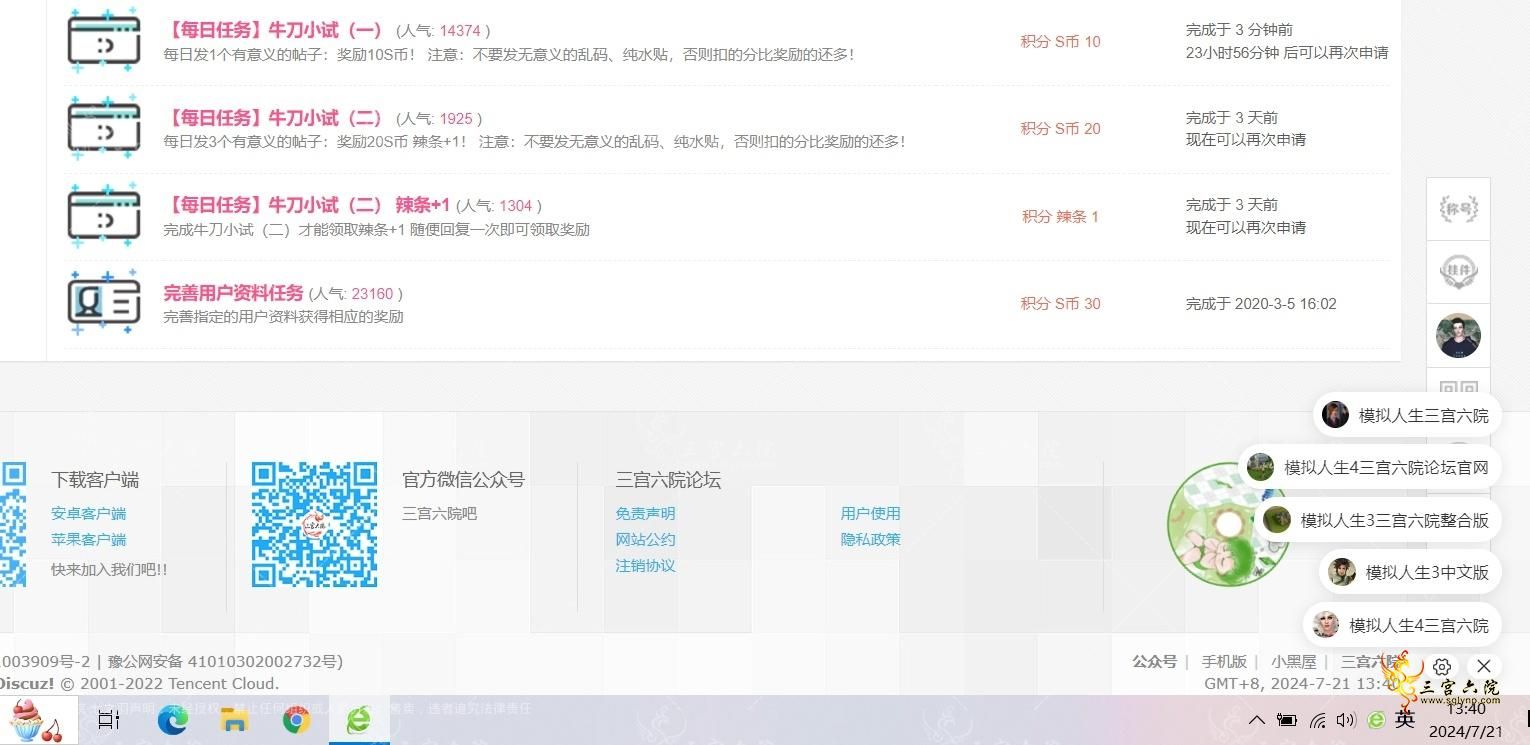The image size is (1530, 745).
Task: Click the 官方微信公众号 heading text
Action: pos(463,480)
